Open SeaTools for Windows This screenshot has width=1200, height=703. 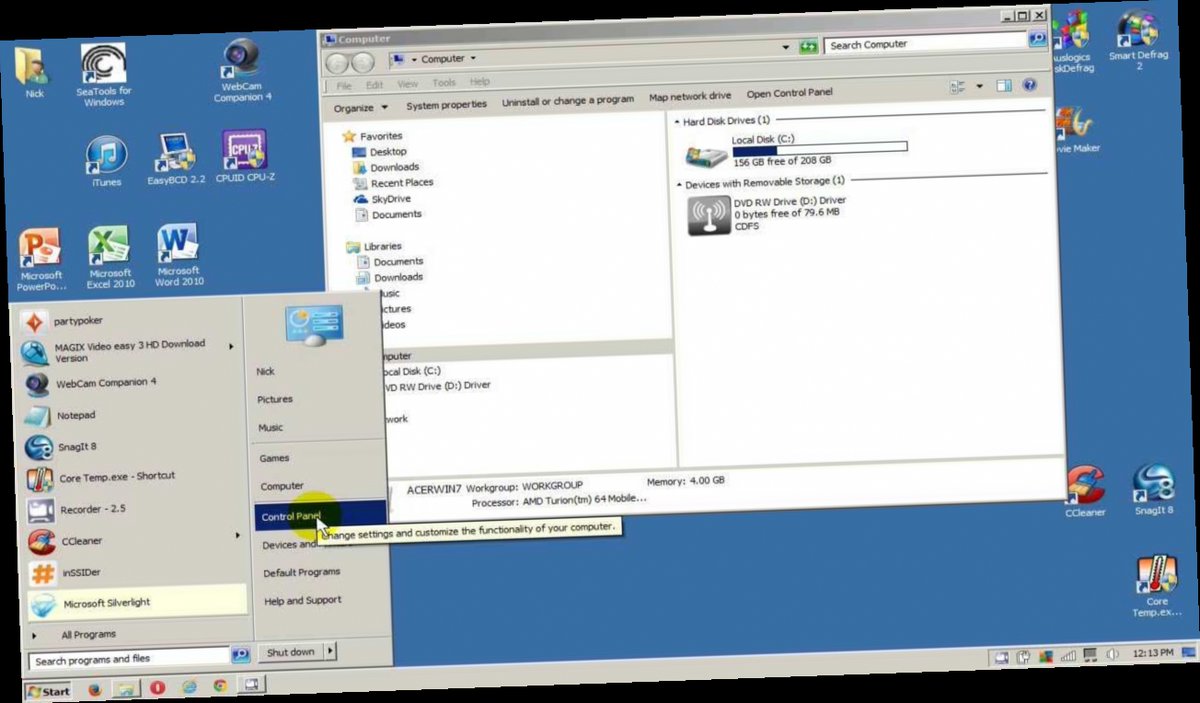[x=103, y=60]
